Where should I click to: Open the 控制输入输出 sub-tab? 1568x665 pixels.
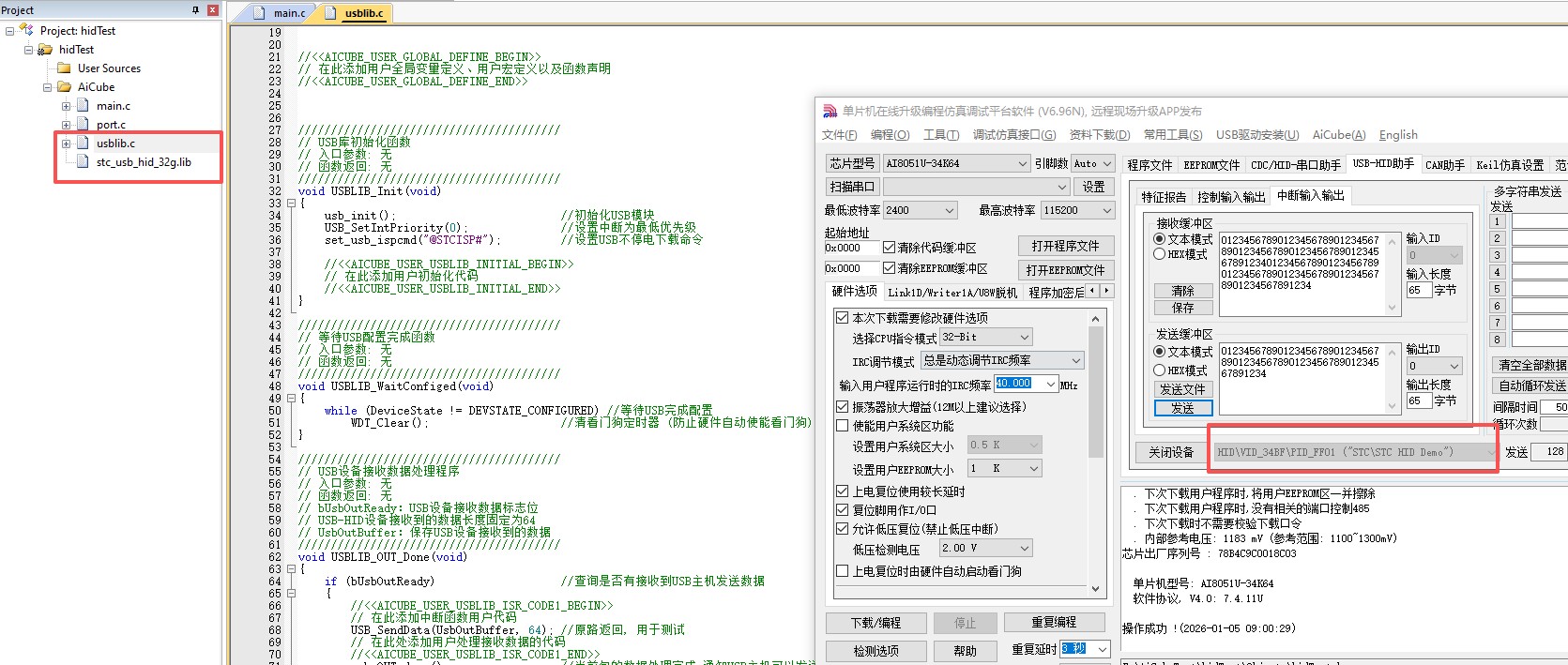pyautogui.click(x=1231, y=197)
